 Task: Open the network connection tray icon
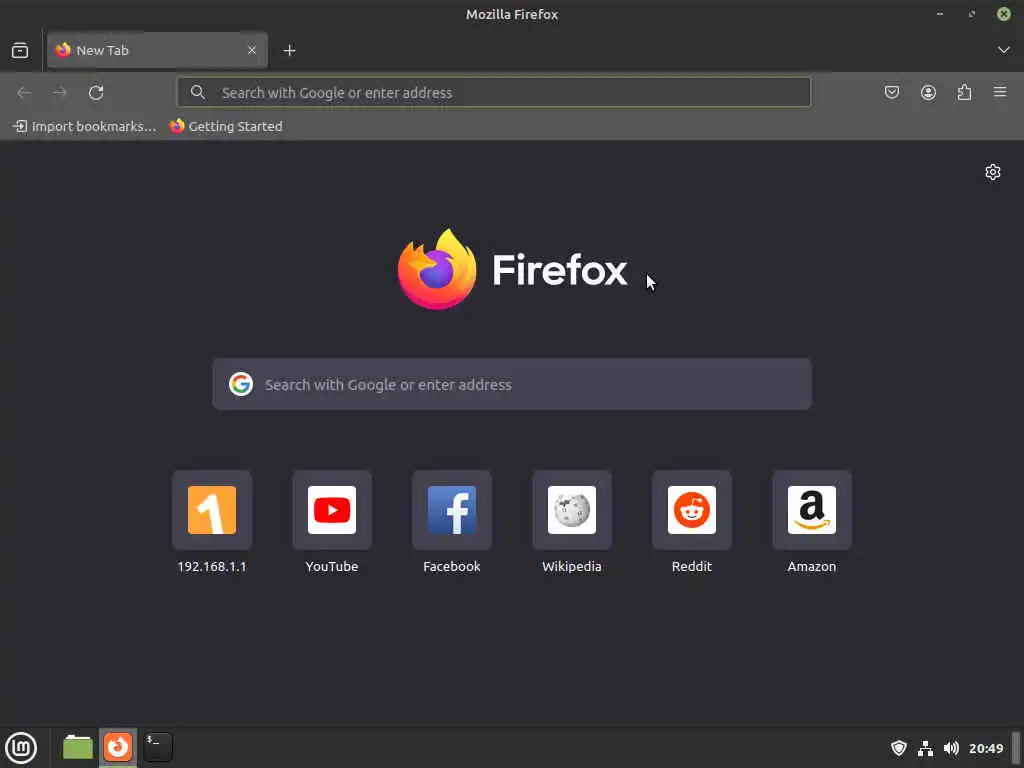(925, 748)
